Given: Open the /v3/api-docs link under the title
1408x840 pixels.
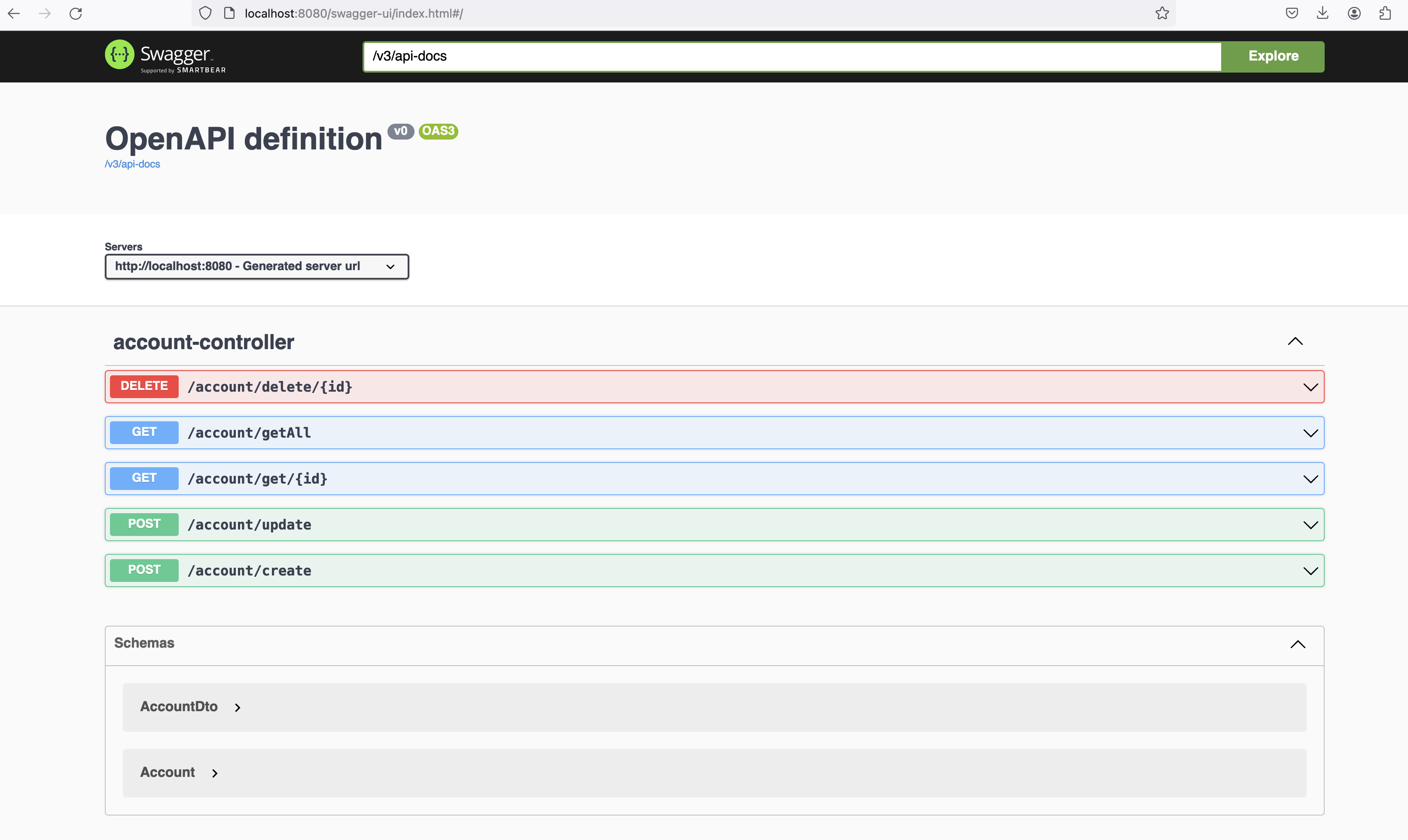Looking at the screenshot, I should pos(132,164).
